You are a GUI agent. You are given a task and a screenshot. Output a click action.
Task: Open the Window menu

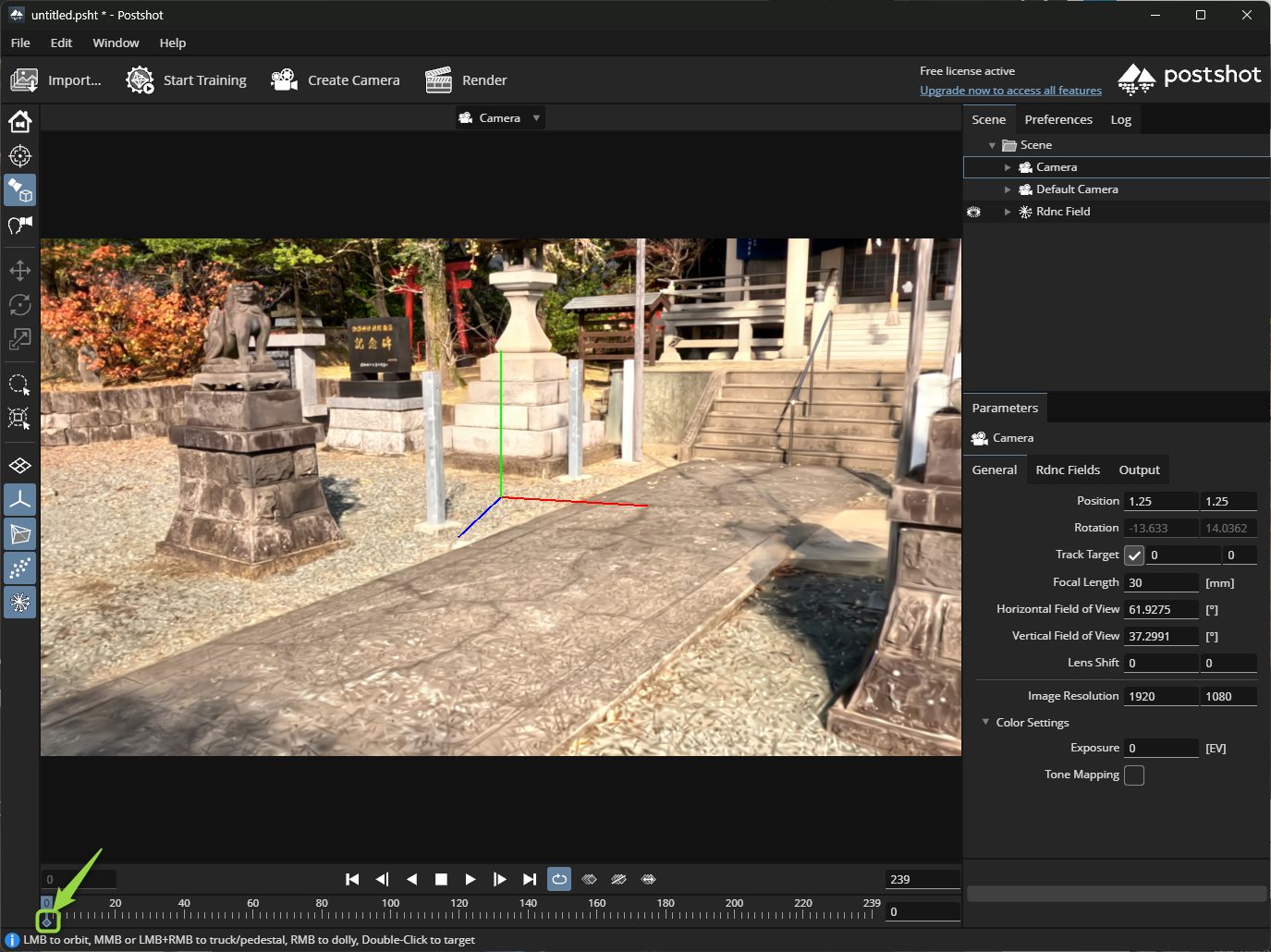point(116,43)
